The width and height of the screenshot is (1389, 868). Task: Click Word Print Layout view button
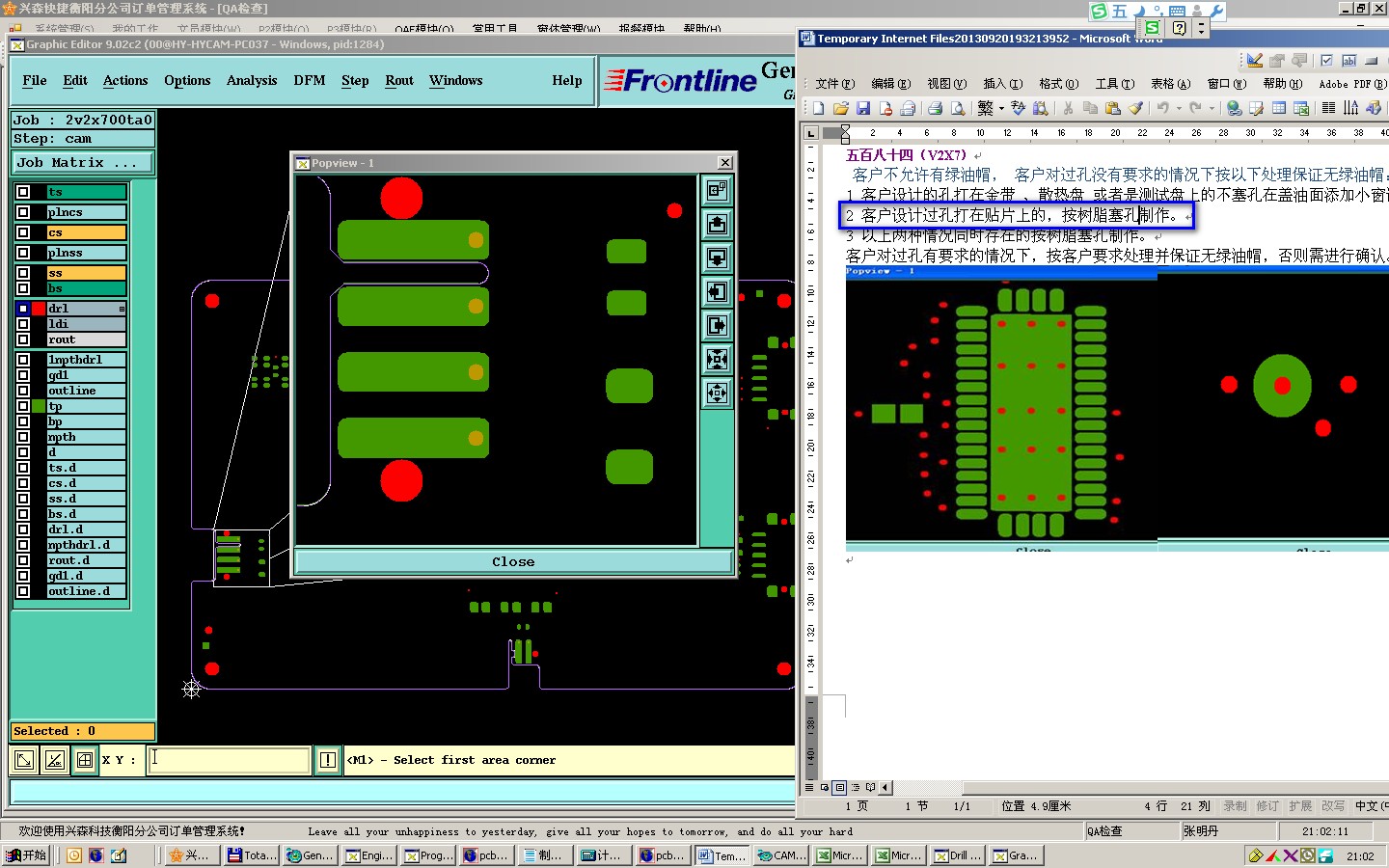click(840, 787)
